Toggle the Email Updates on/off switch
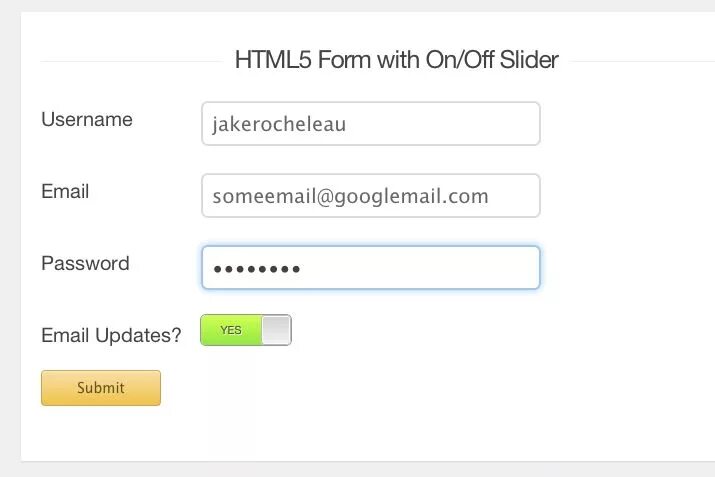Image resolution: width=715 pixels, height=477 pixels. (x=246, y=330)
